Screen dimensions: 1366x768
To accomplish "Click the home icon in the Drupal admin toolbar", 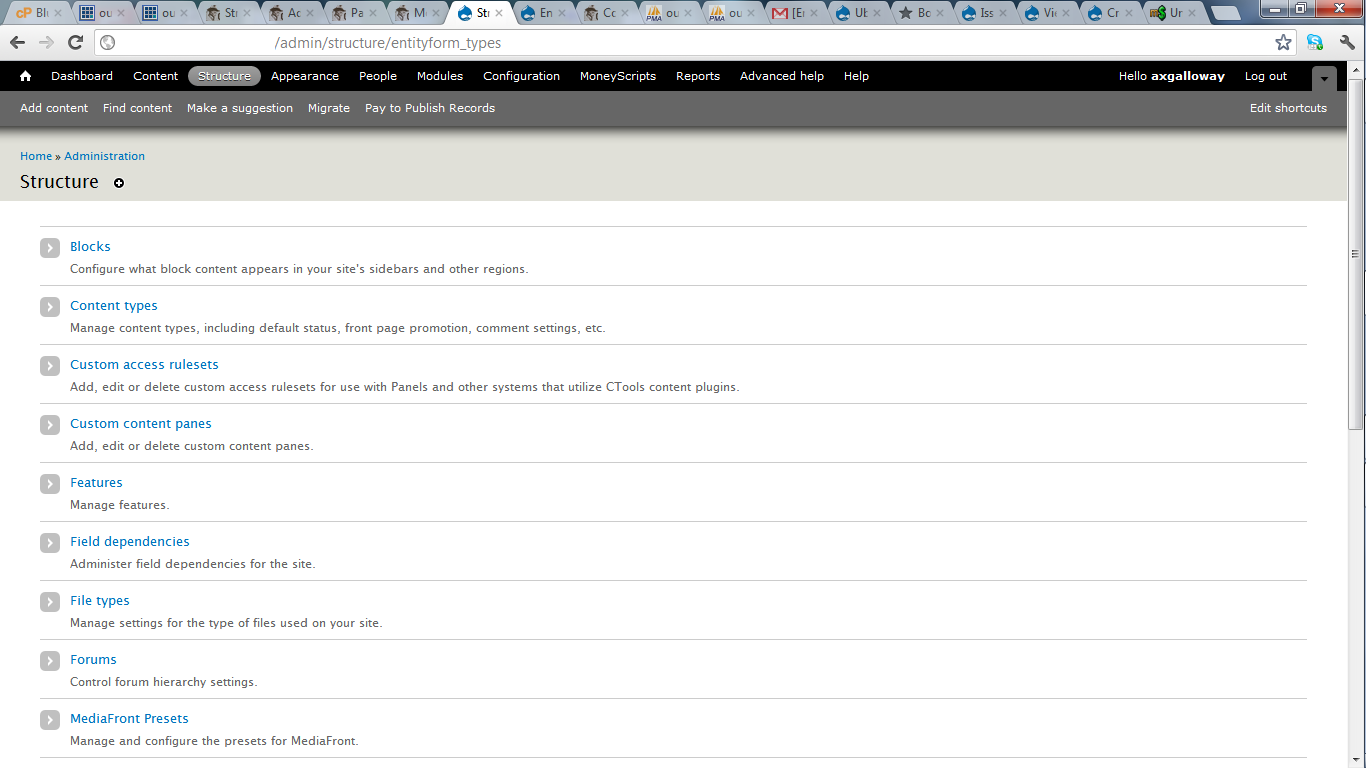I will [x=24, y=76].
